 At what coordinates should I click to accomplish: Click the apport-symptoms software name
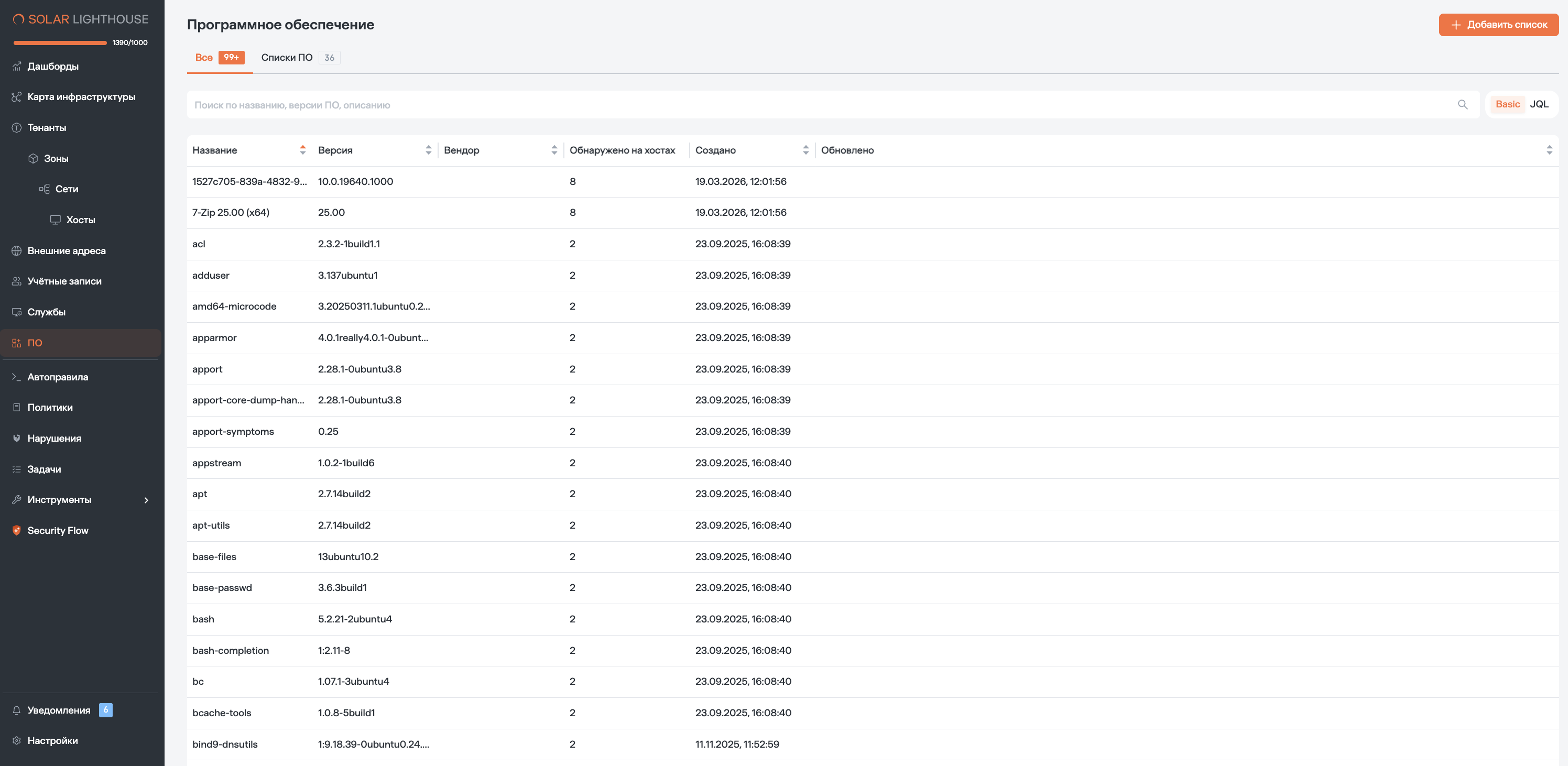[233, 431]
